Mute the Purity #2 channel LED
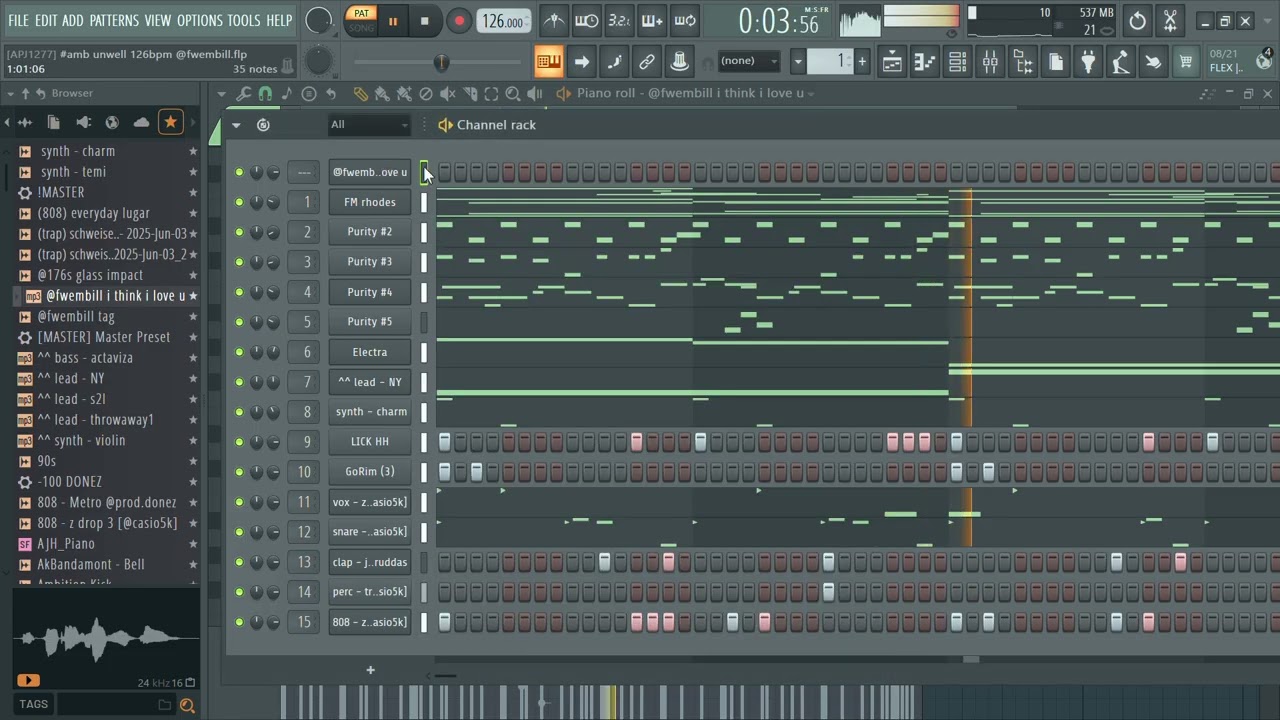Viewport: 1280px width, 720px height. tap(239, 232)
